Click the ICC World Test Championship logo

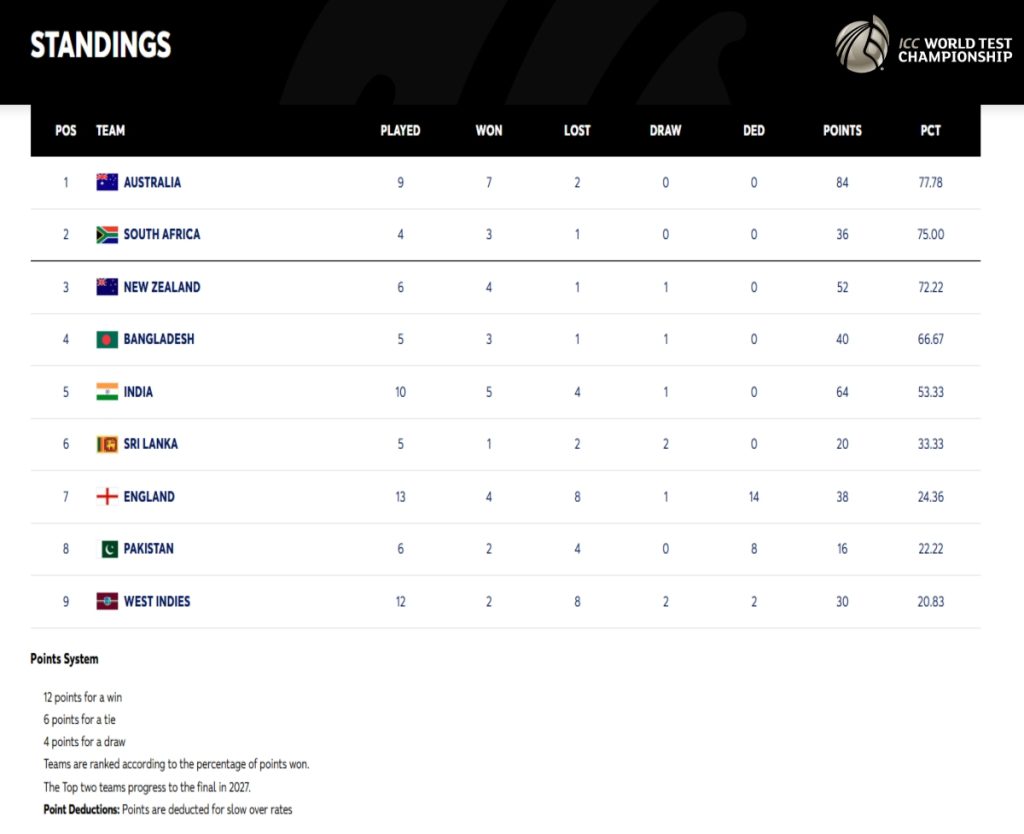(x=923, y=44)
